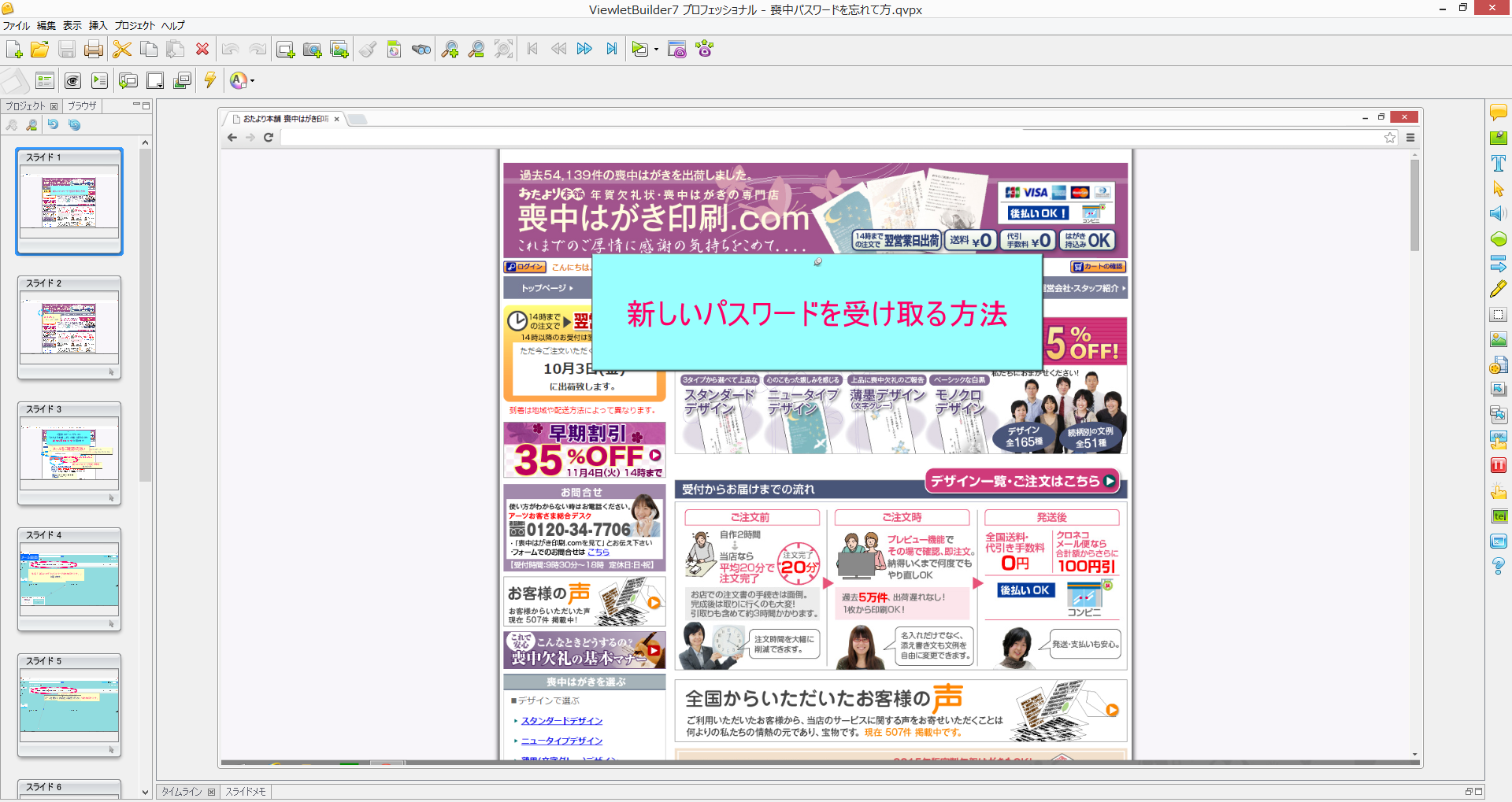Select the スライド 5 thumbnail
Viewport: 1512px width, 802px height.
pos(69,705)
